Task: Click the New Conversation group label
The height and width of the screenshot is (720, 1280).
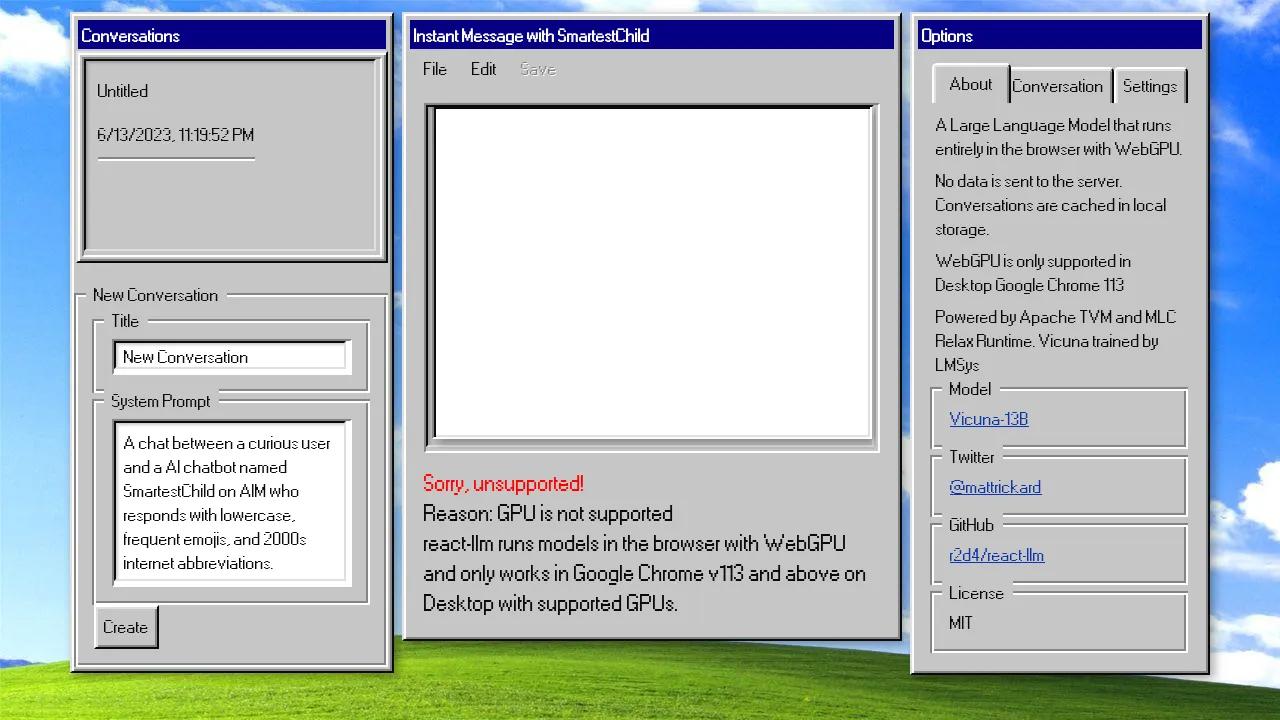Action: point(155,295)
